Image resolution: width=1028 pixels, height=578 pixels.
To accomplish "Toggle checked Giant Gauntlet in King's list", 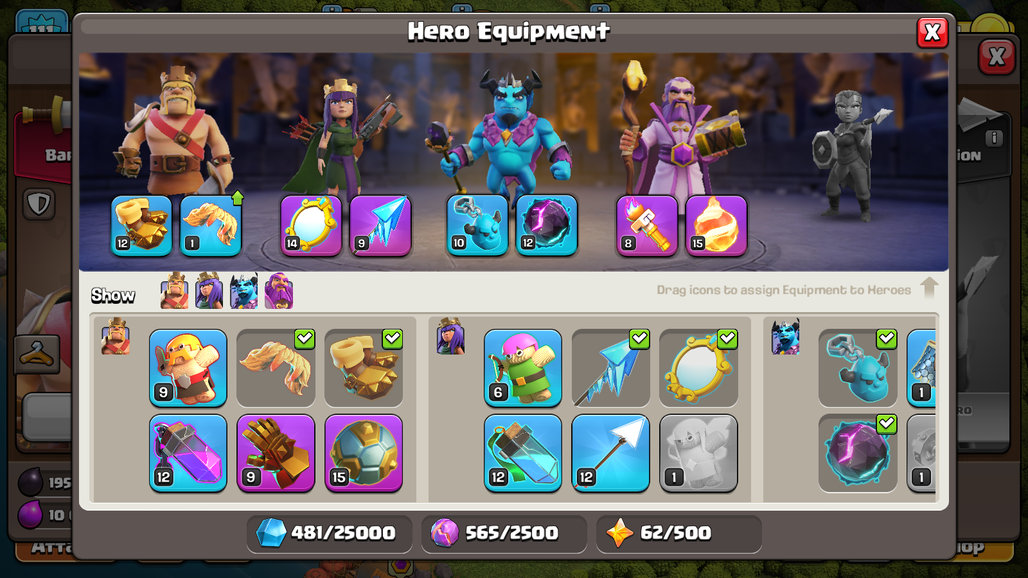I will 363,368.
